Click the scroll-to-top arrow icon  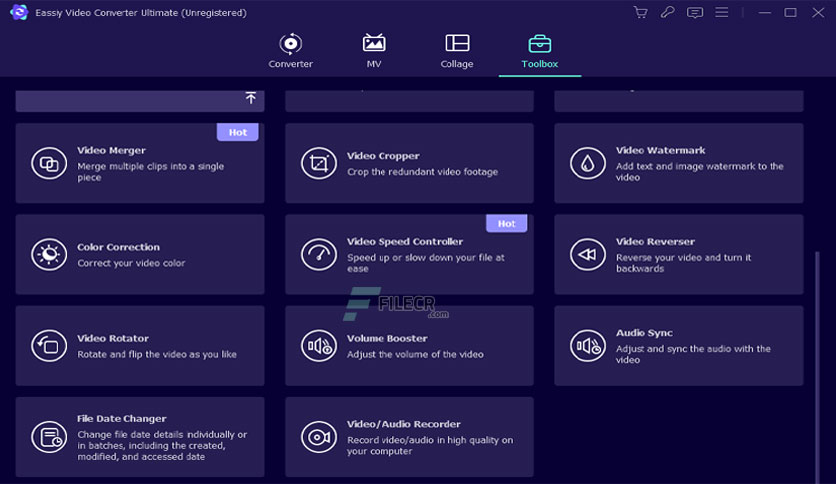point(251,98)
